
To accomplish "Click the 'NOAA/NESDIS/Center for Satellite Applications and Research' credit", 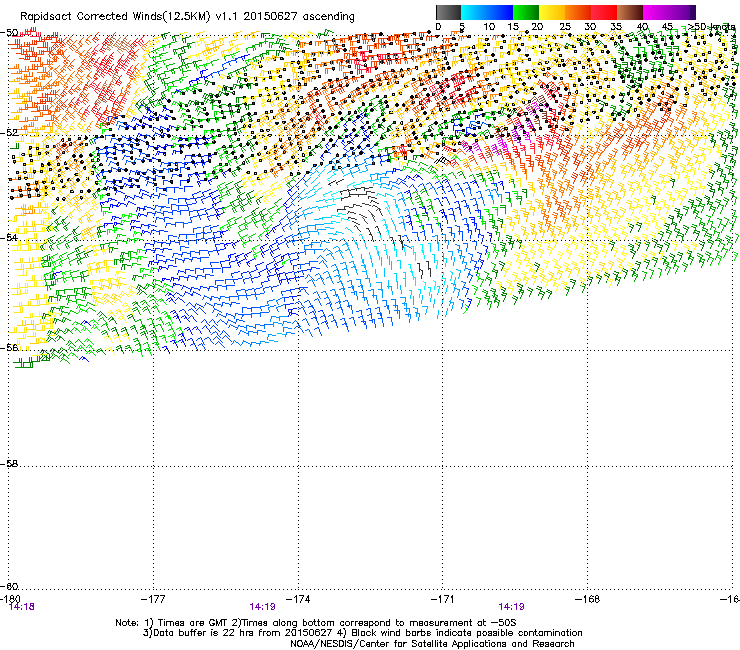I will 432,644.
